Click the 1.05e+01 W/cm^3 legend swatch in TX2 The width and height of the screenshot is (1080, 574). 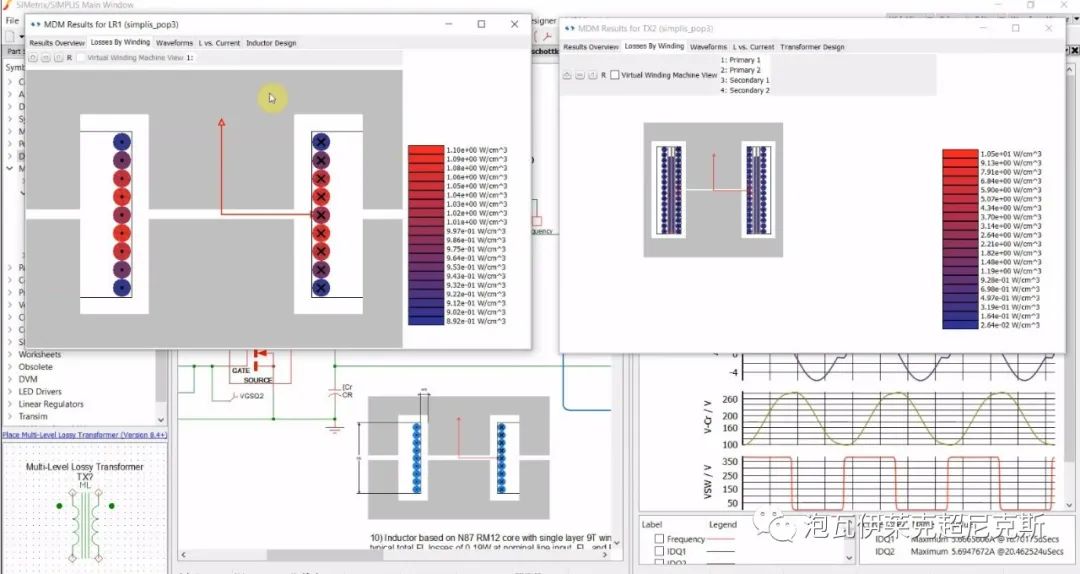960,154
